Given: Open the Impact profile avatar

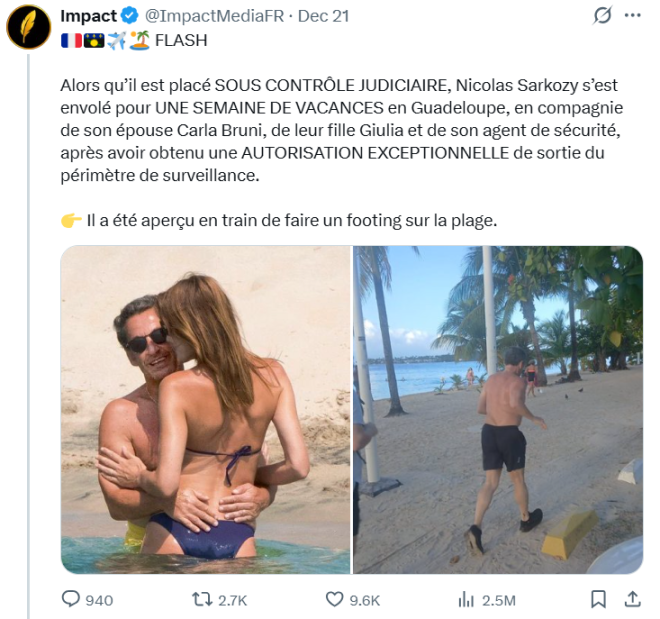Looking at the screenshot, I should (28, 27).
